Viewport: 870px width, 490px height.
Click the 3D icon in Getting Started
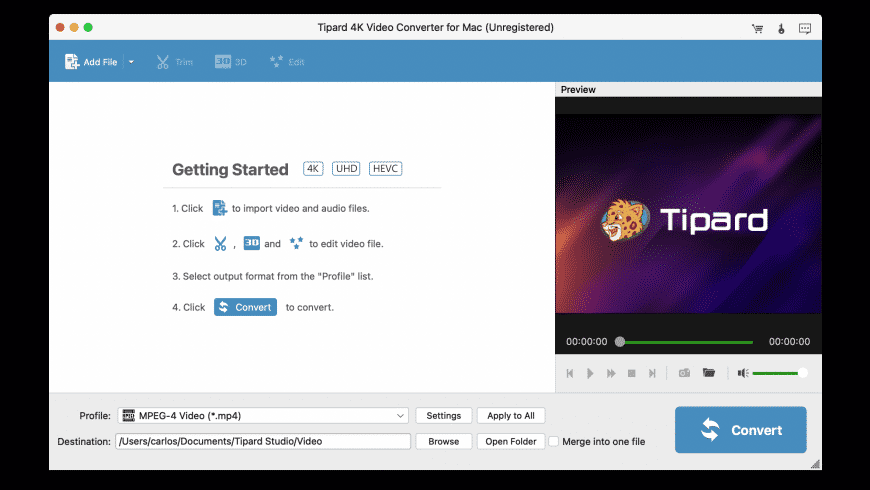click(251, 243)
